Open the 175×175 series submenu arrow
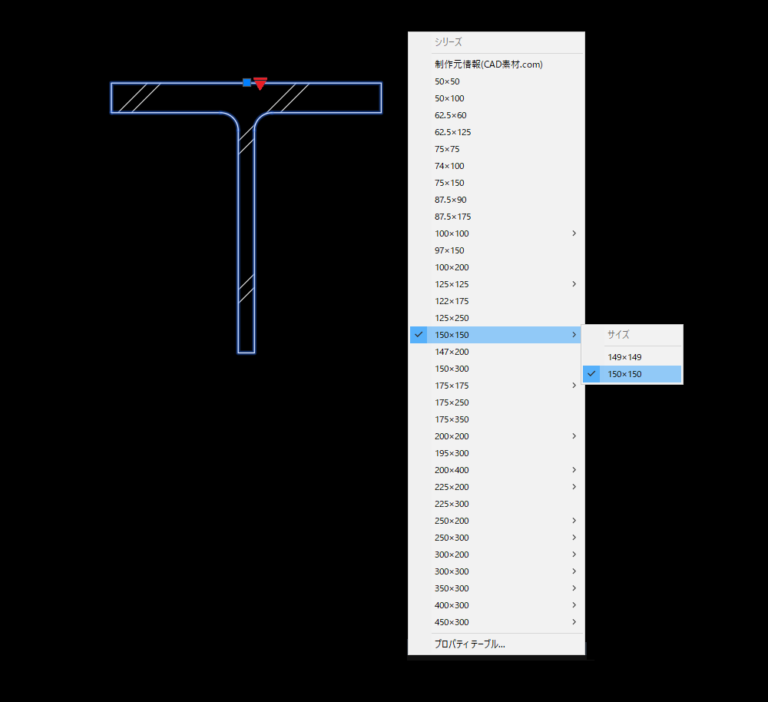 [573, 386]
